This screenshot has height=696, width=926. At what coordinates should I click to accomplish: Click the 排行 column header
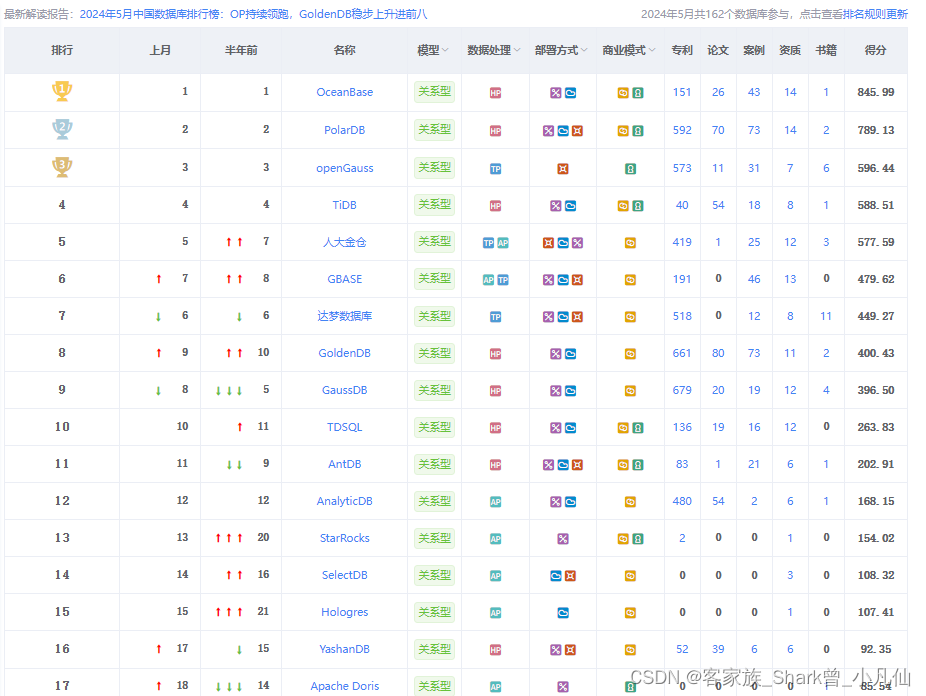click(x=62, y=50)
